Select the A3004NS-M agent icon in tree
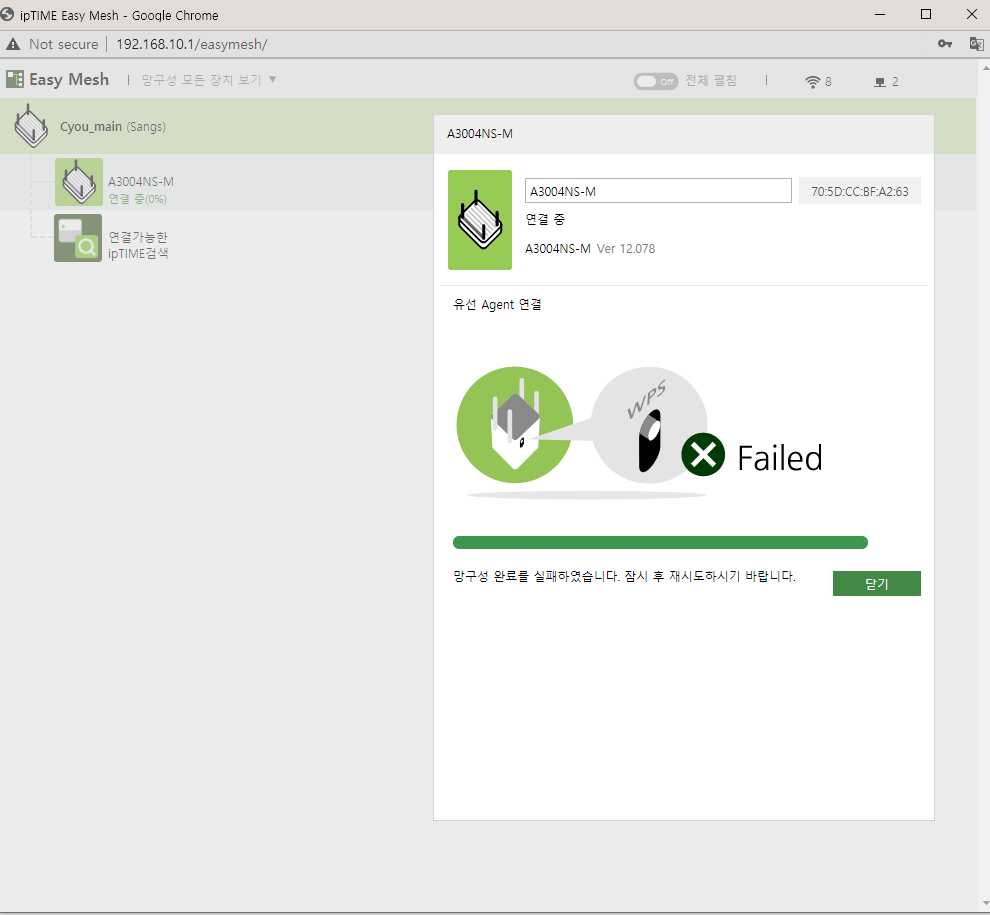 [78, 182]
